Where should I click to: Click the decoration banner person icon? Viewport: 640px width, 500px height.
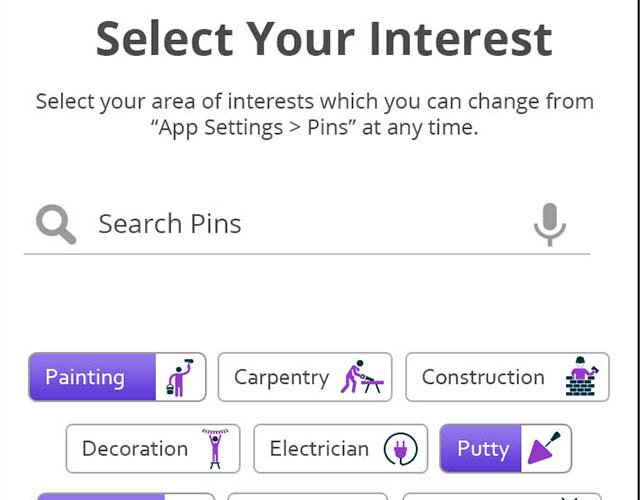(x=215, y=449)
